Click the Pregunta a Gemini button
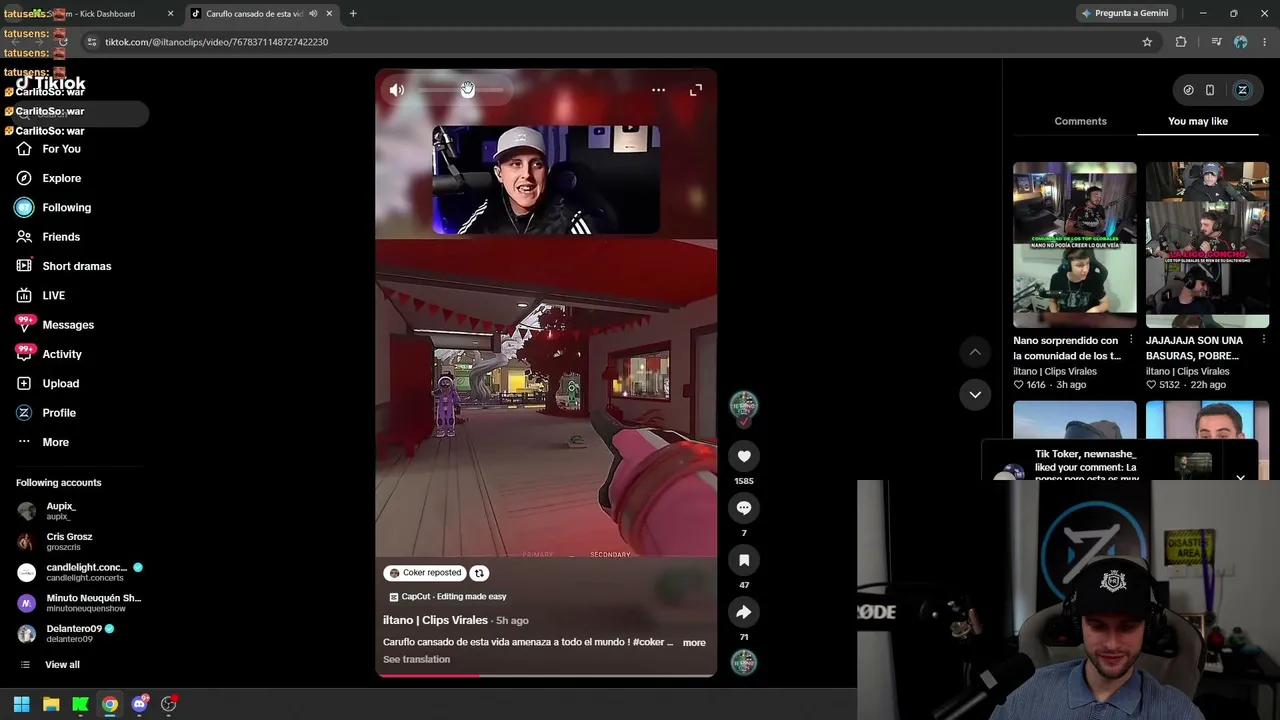This screenshot has width=1280, height=720. (x=1125, y=13)
